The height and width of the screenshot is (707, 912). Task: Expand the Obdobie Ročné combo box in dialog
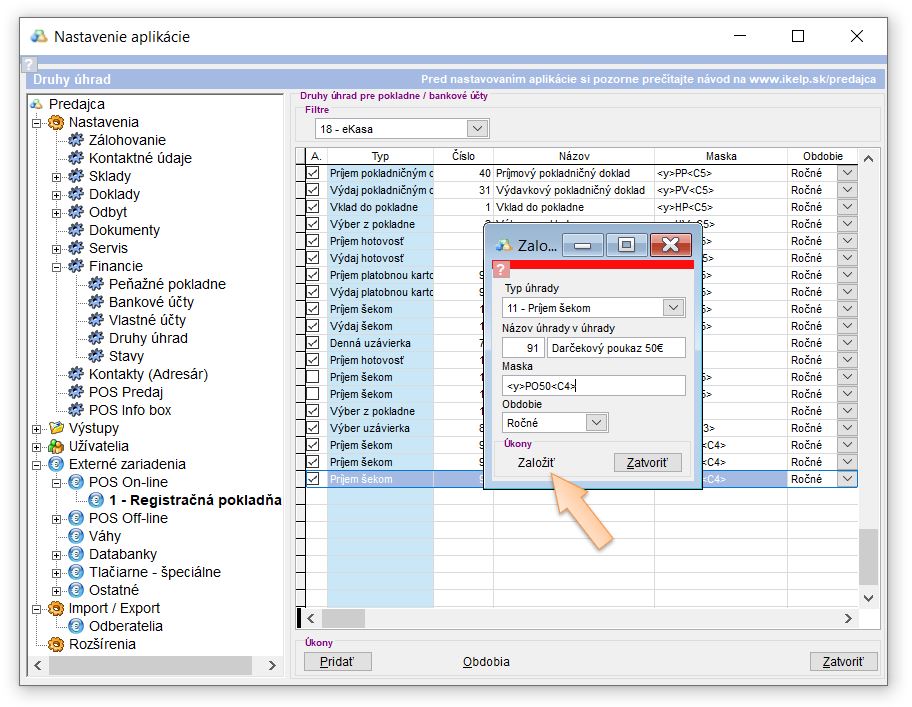coord(596,423)
